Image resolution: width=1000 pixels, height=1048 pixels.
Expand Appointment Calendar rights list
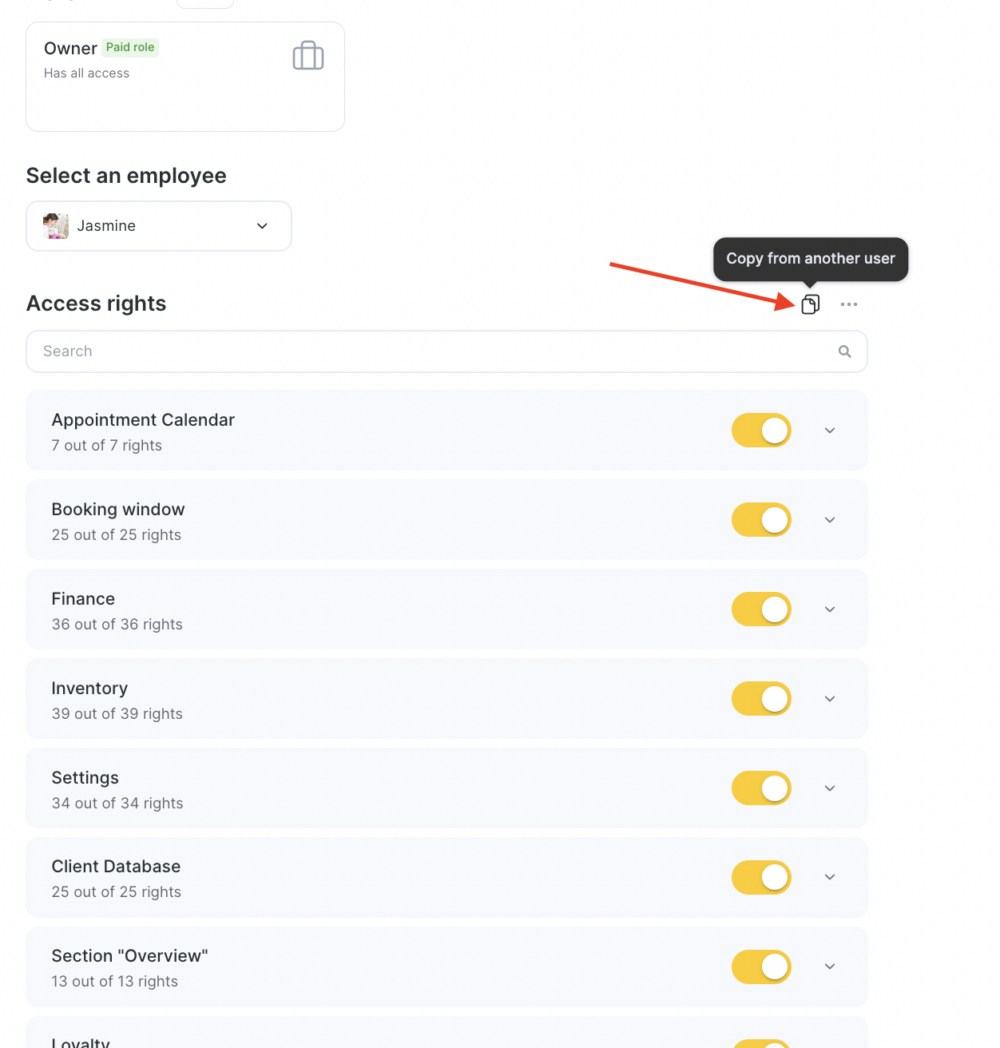tap(830, 430)
